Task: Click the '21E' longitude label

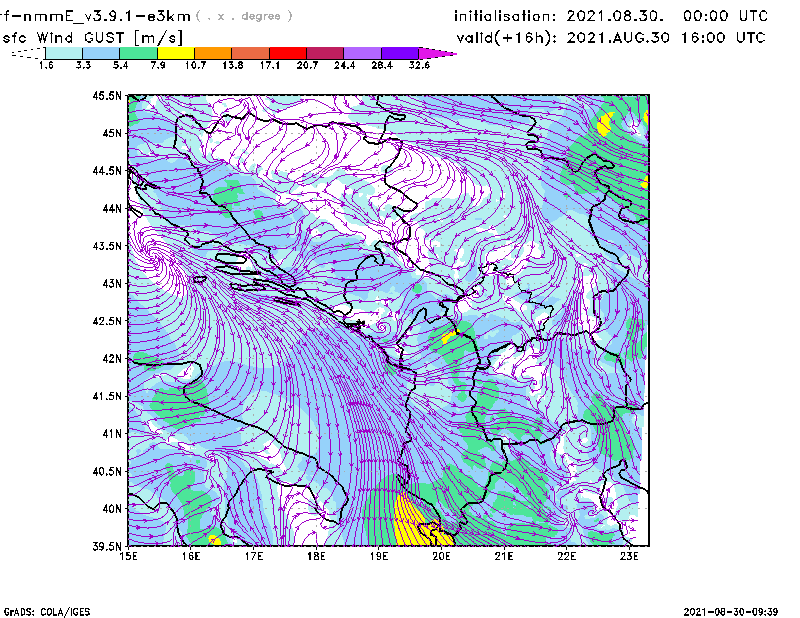Action: [x=504, y=556]
